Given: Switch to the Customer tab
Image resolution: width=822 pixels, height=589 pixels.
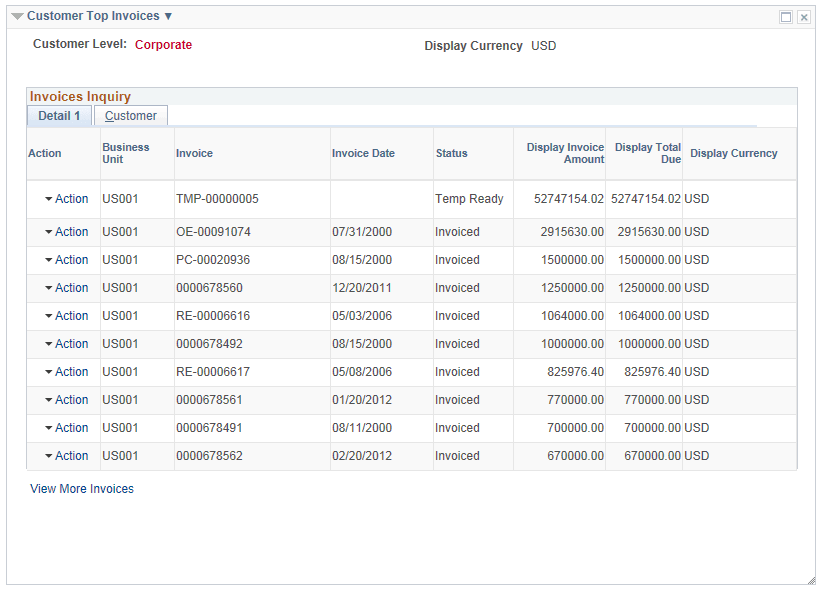Looking at the screenshot, I should click(x=130, y=115).
